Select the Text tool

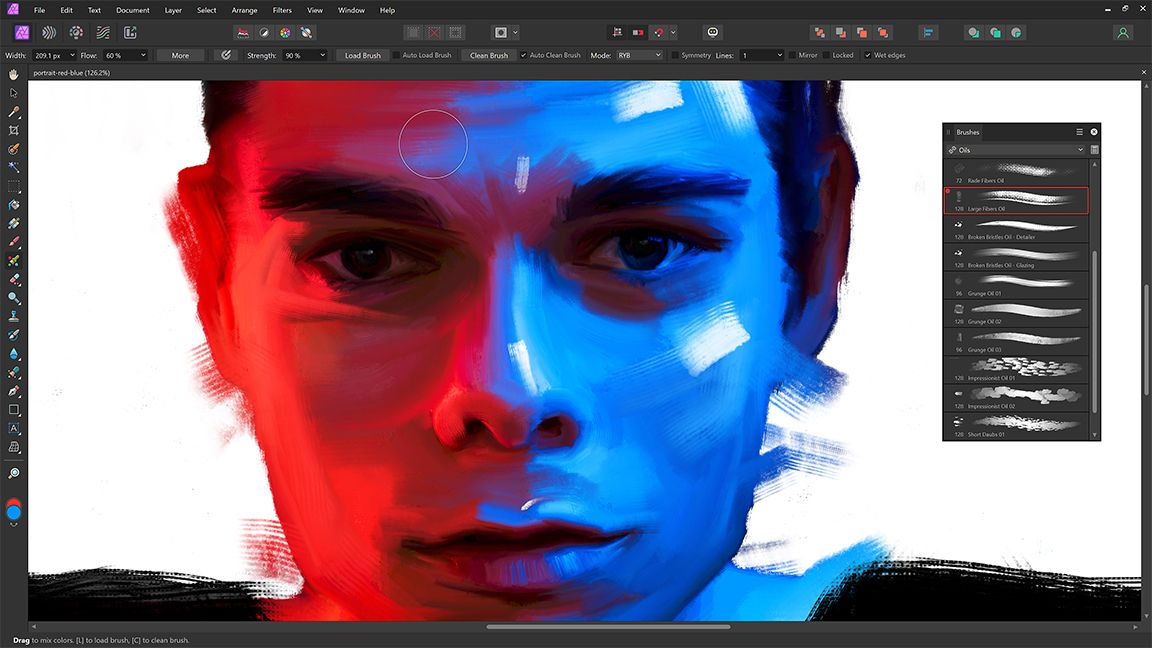(x=14, y=428)
